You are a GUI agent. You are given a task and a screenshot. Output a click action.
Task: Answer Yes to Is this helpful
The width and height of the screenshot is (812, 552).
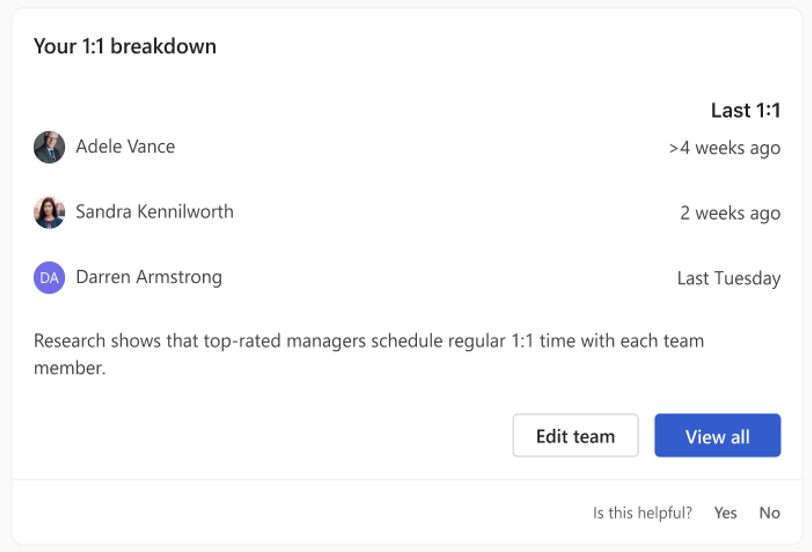pyautogui.click(x=725, y=513)
